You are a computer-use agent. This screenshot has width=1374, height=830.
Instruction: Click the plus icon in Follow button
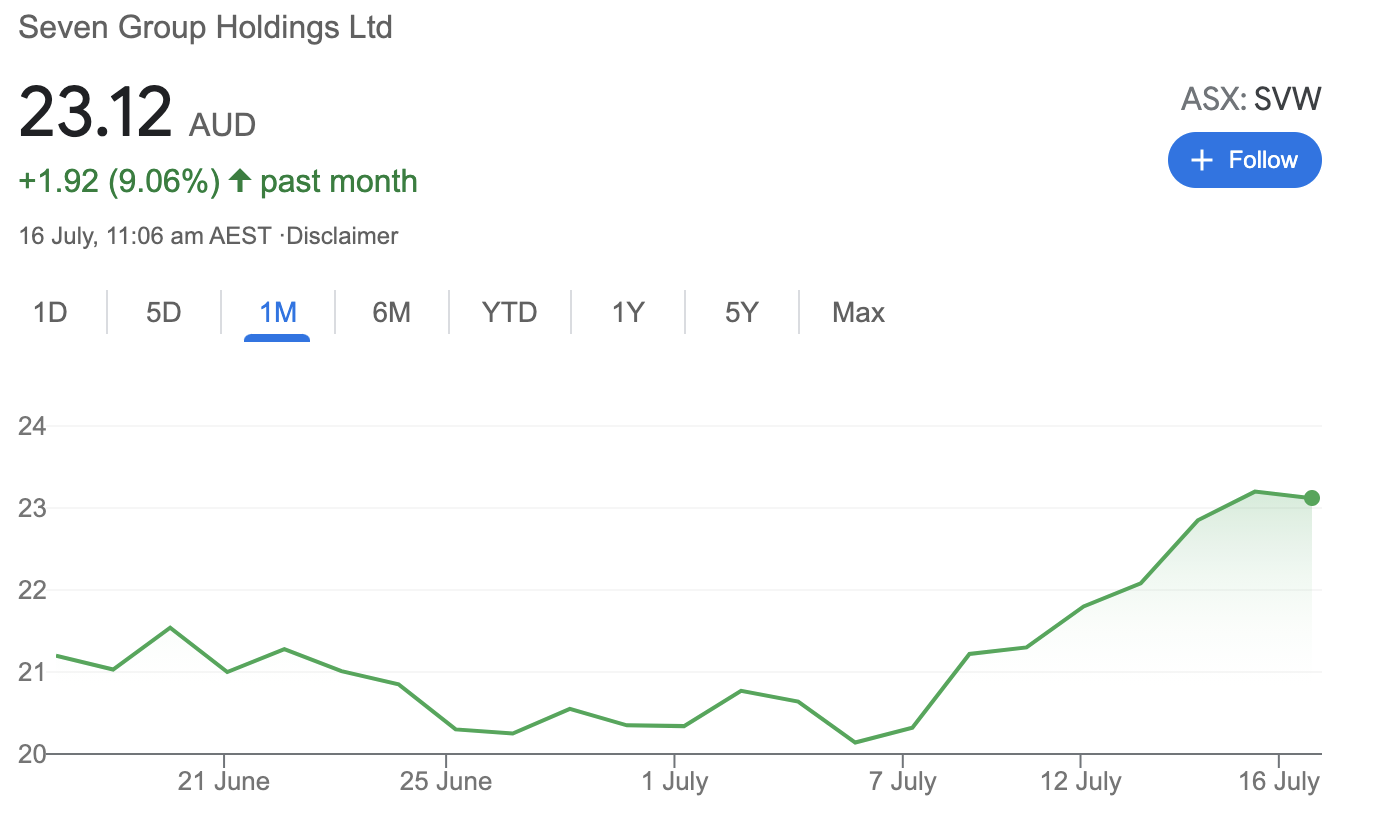(x=1203, y=161)
